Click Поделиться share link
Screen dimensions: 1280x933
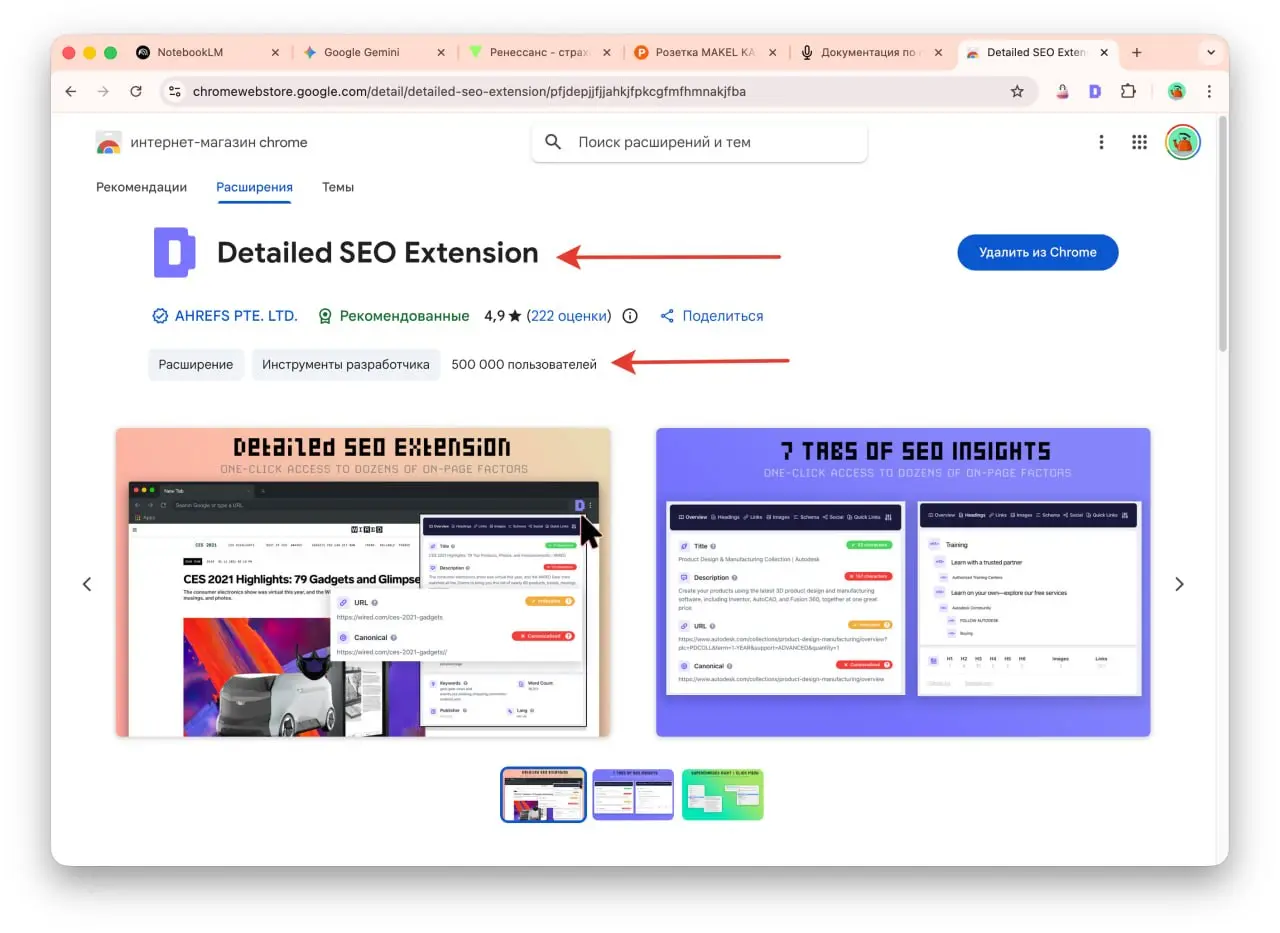[711, 316]
